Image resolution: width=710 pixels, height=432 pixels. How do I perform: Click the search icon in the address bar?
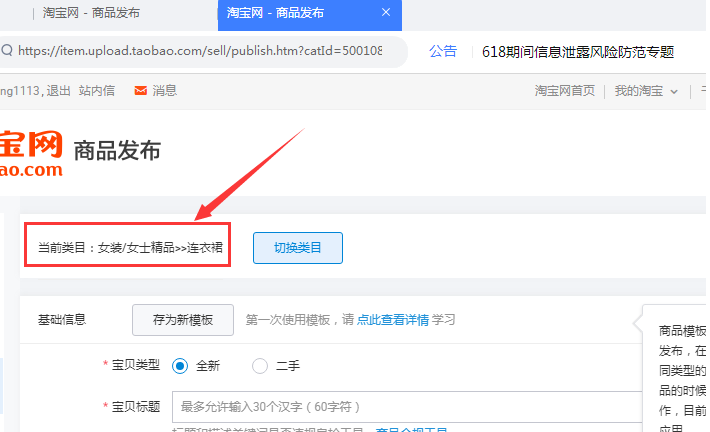click(7, 50)
